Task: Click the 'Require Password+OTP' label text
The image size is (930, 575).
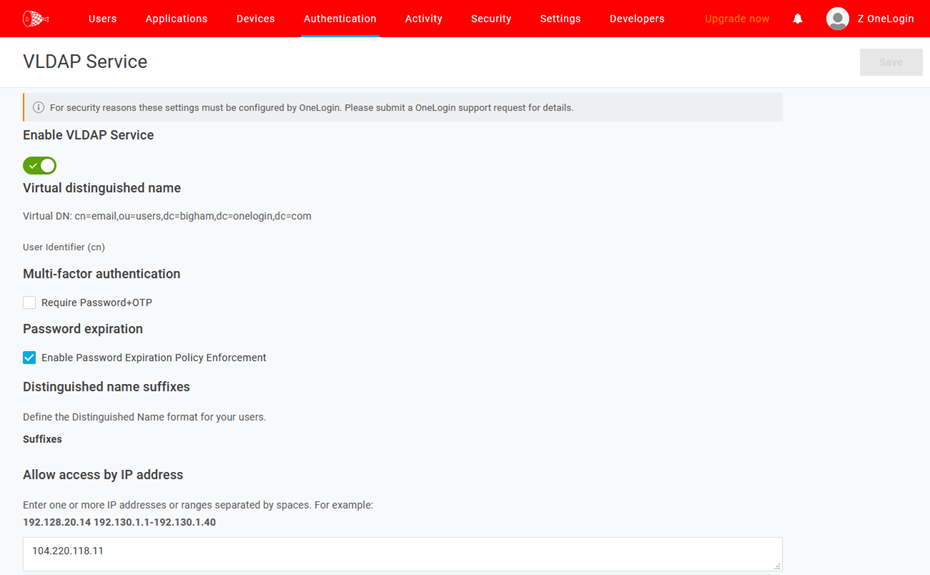Action: 97,303
